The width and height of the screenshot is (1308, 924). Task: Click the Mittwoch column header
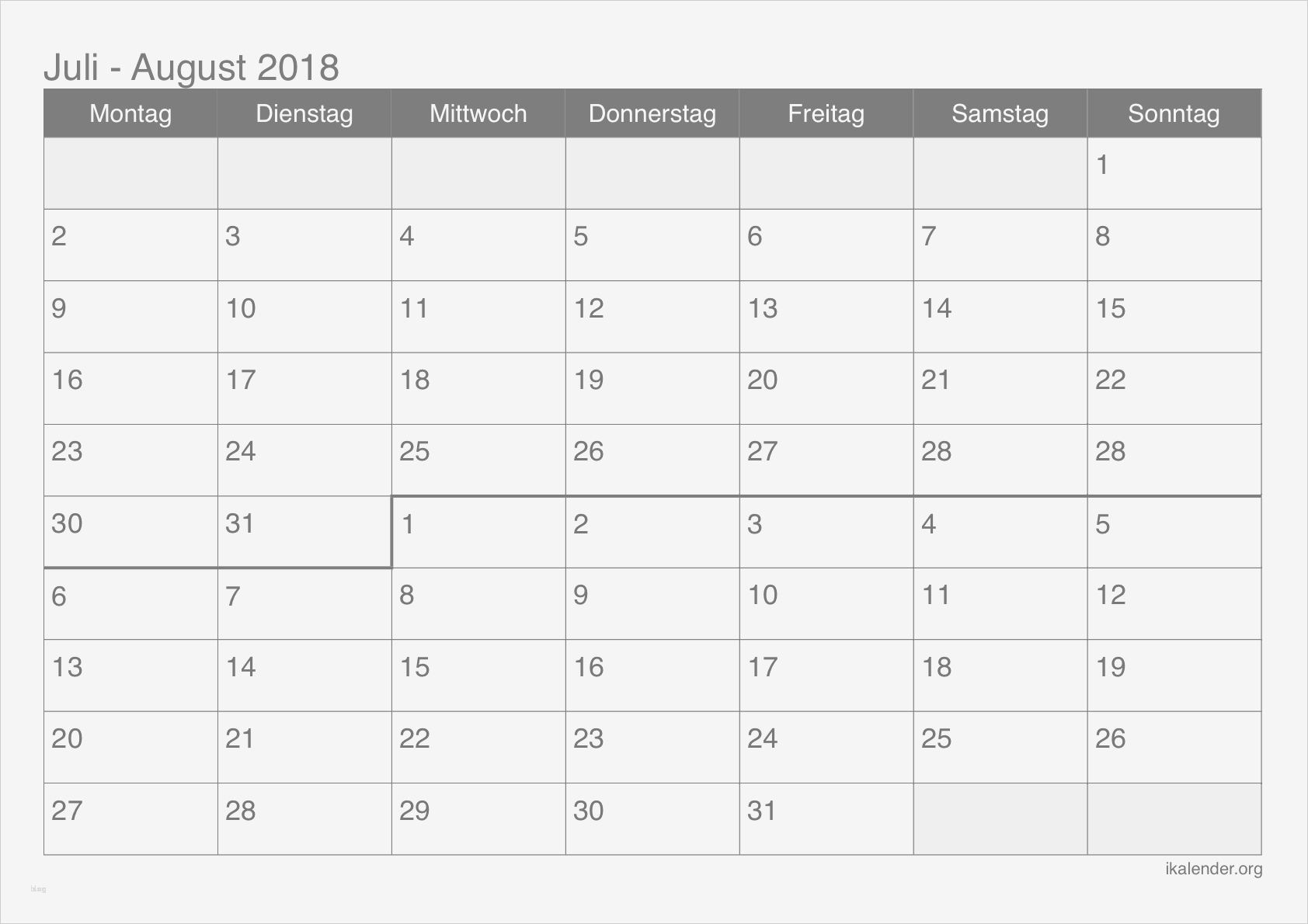[478, 114]
